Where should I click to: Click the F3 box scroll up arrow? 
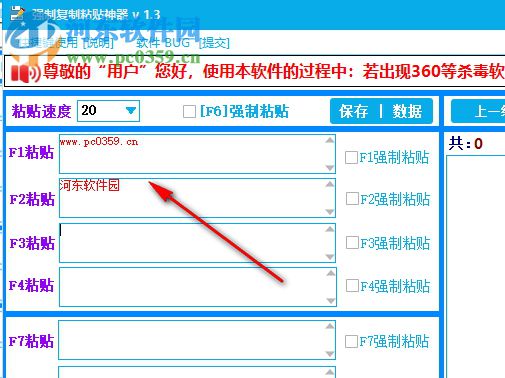[x=330, y=229]
